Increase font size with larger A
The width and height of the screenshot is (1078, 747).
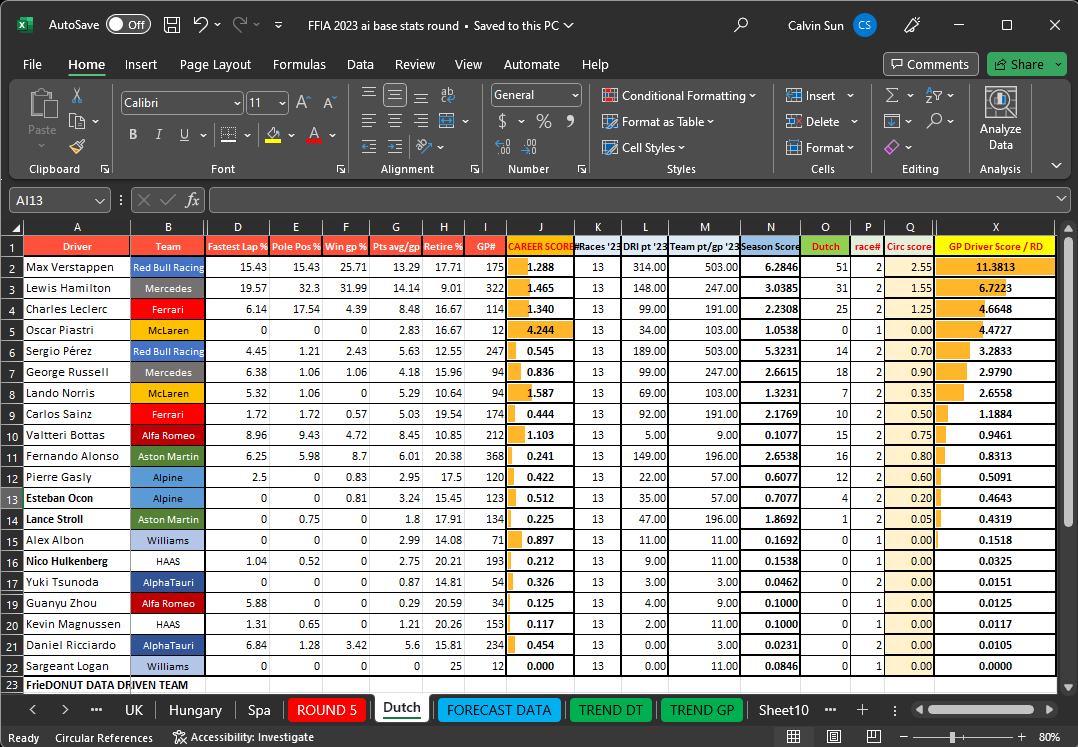tap(302, 103)
